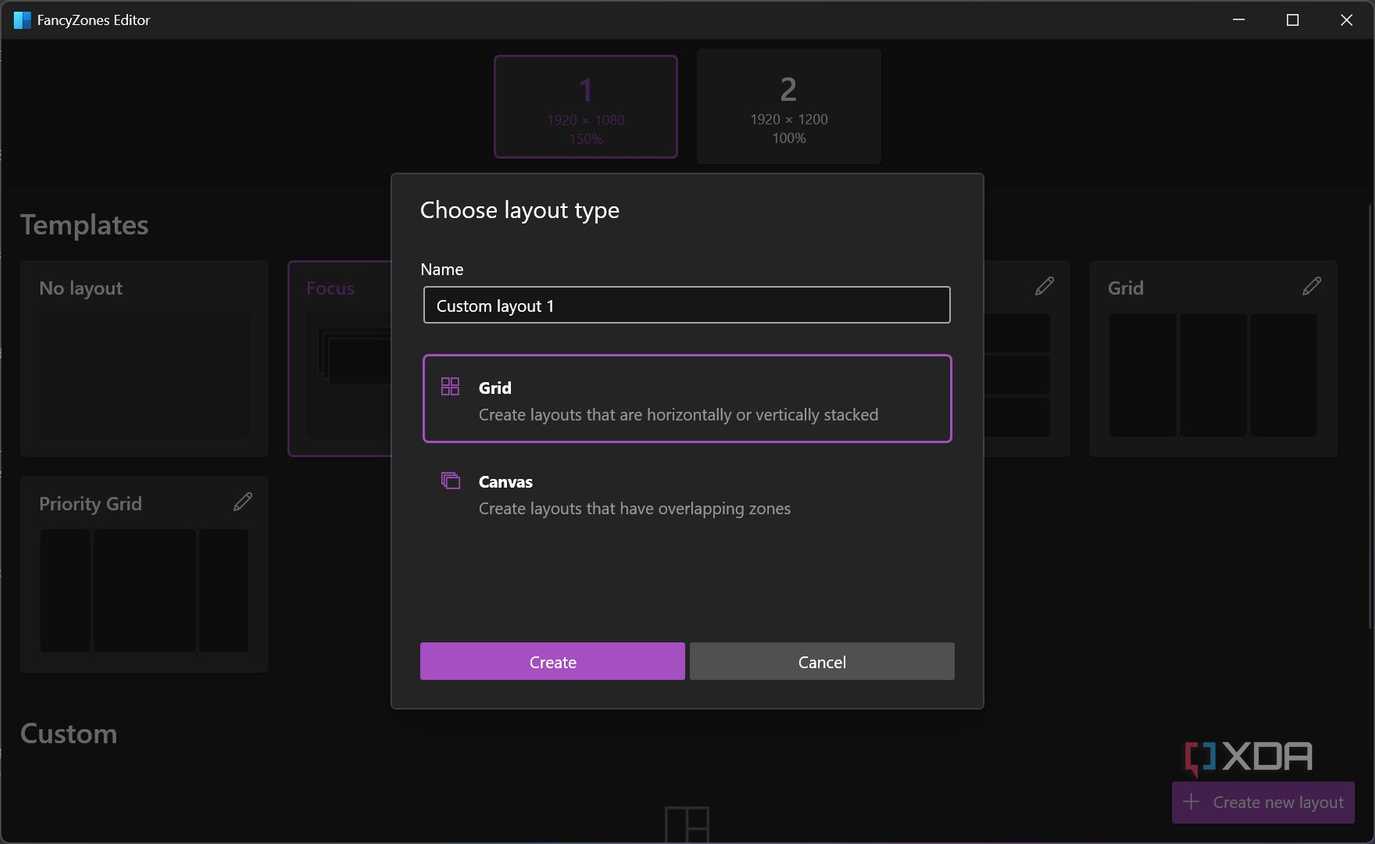Select monitor 2 at 1920 × 1200
Image resolution: width=1375 pixels, height=844 pixels.
coord(789,107)
